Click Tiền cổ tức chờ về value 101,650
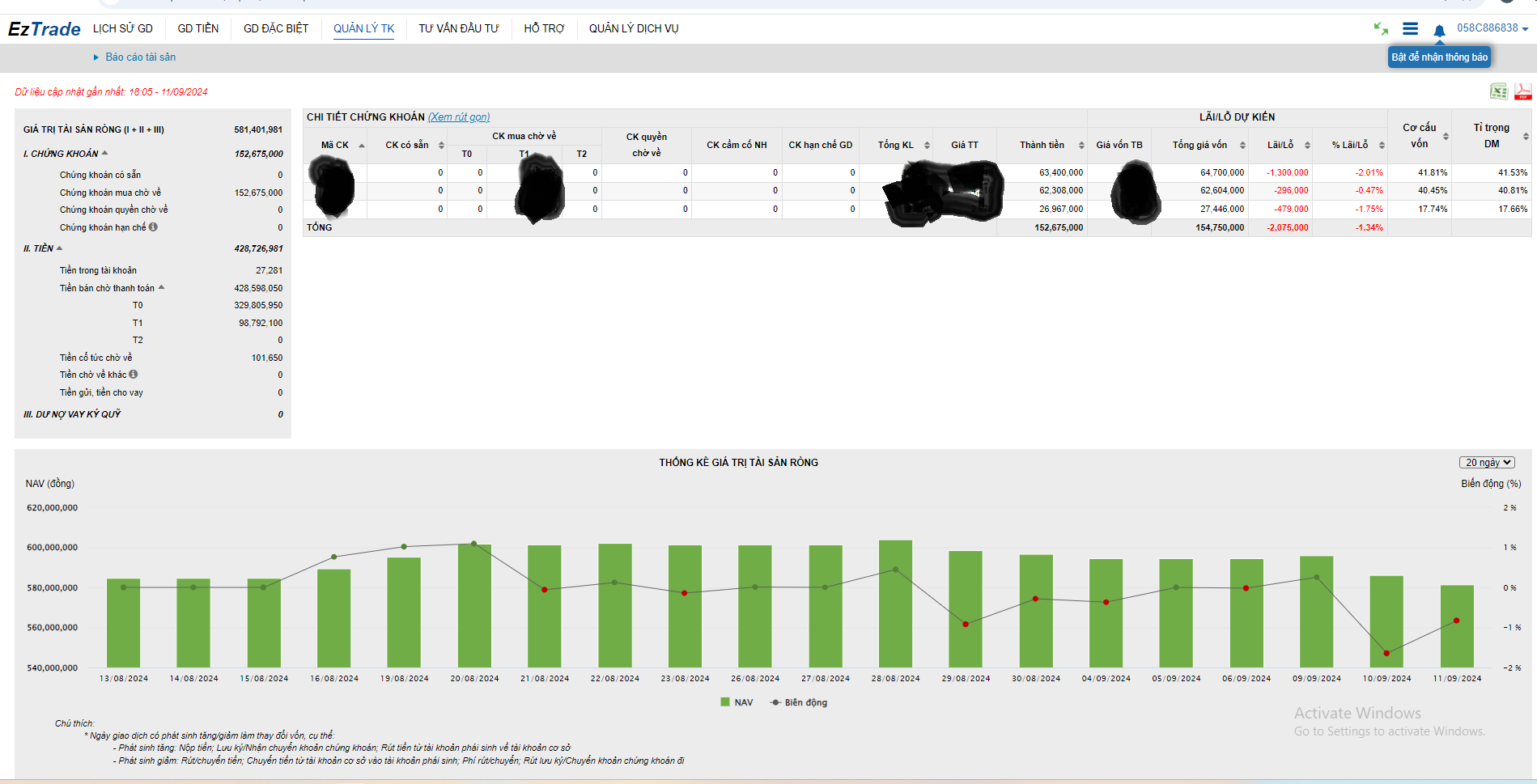 (267, 358)
